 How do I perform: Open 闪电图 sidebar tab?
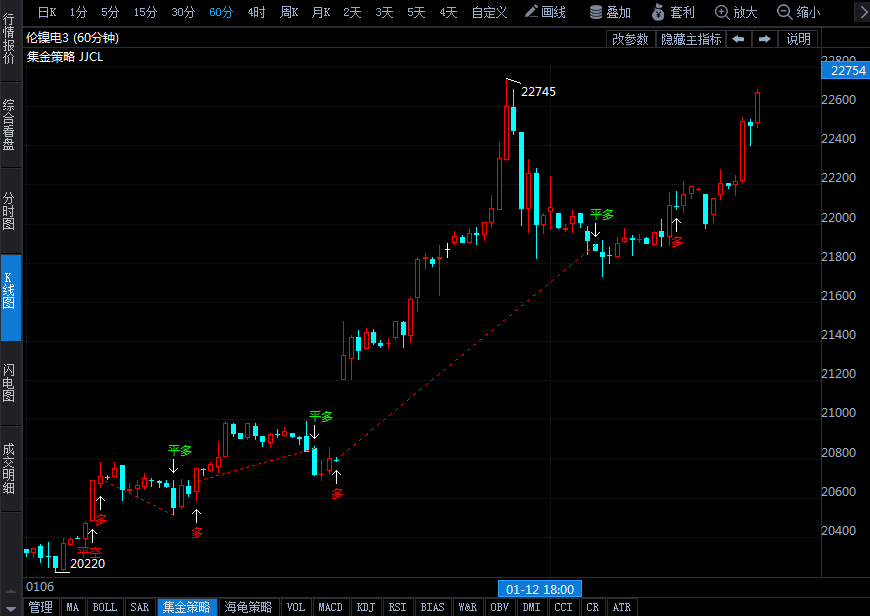tap(9, 383)
